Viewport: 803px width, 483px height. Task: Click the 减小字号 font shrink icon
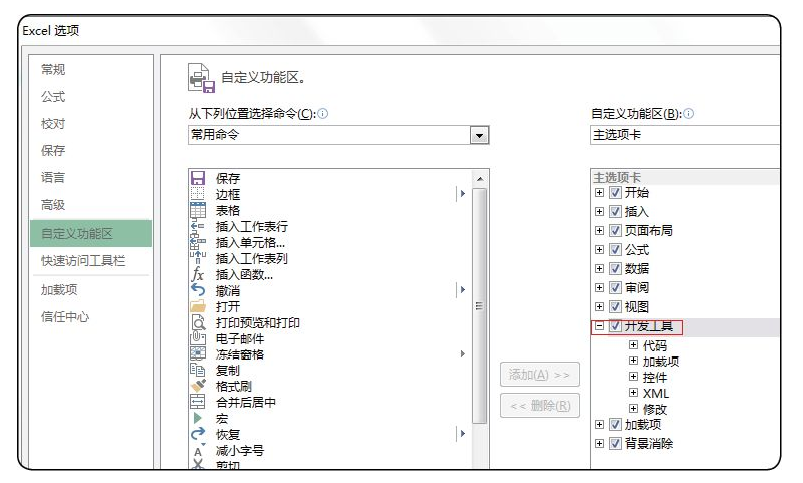[198, 450]
